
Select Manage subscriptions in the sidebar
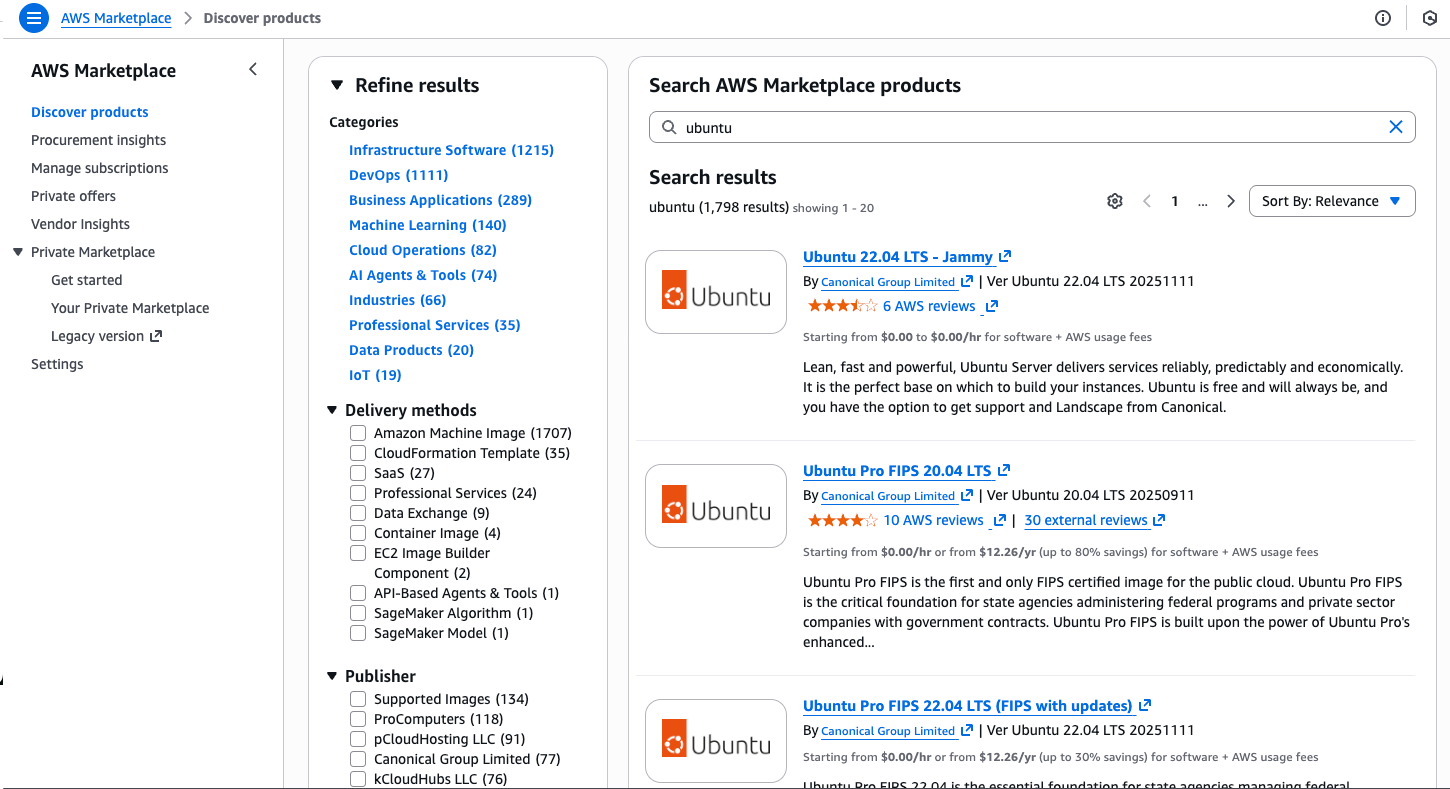click(x=99, y=167)
